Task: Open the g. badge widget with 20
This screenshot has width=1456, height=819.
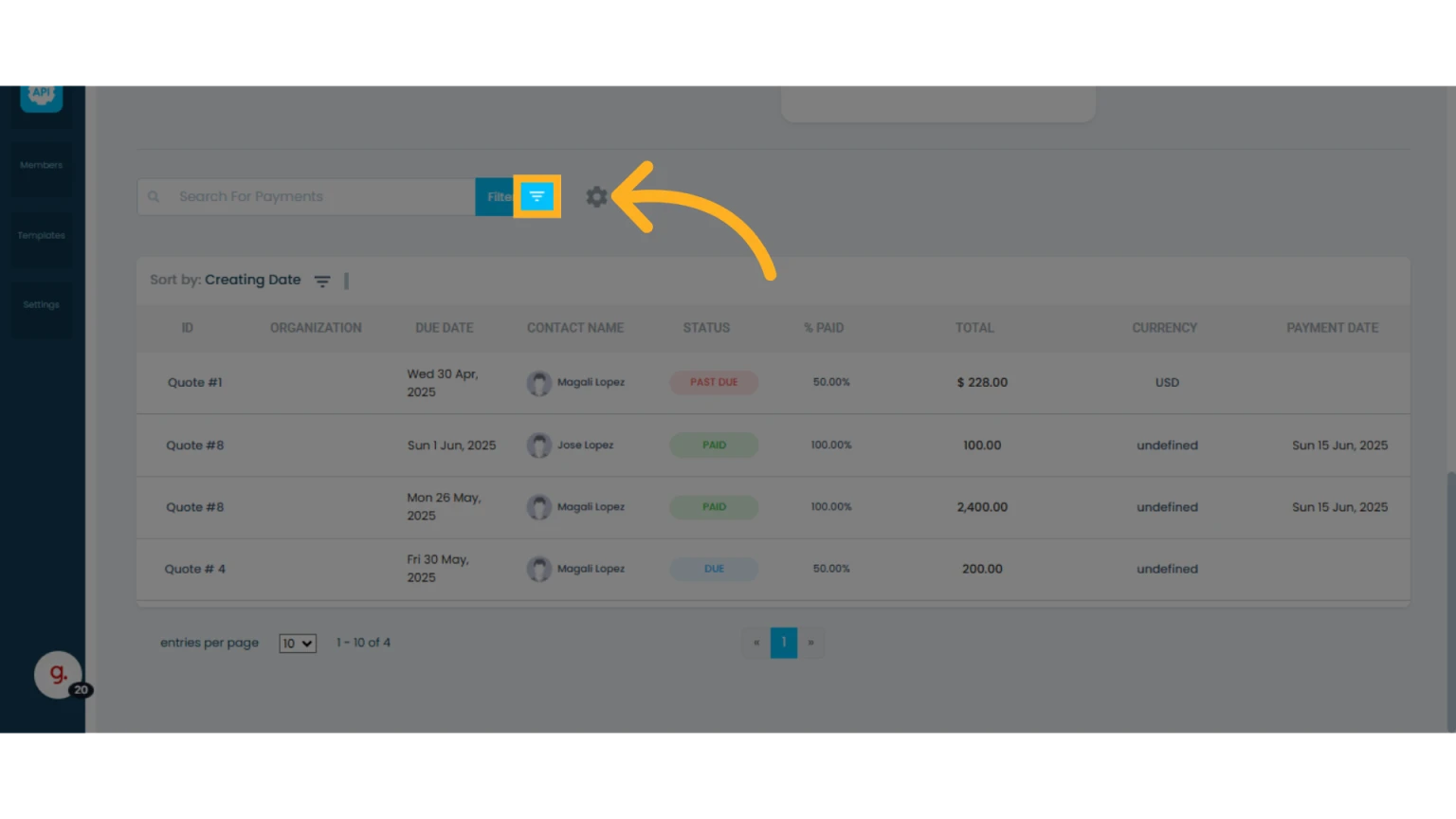Action: (x=60, y=675)
